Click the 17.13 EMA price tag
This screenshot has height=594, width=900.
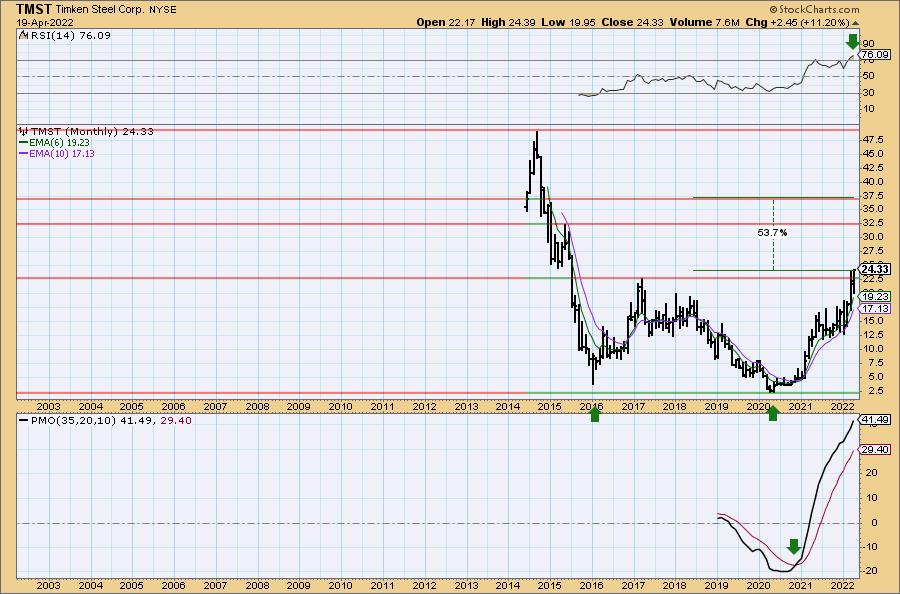(875, 309)
